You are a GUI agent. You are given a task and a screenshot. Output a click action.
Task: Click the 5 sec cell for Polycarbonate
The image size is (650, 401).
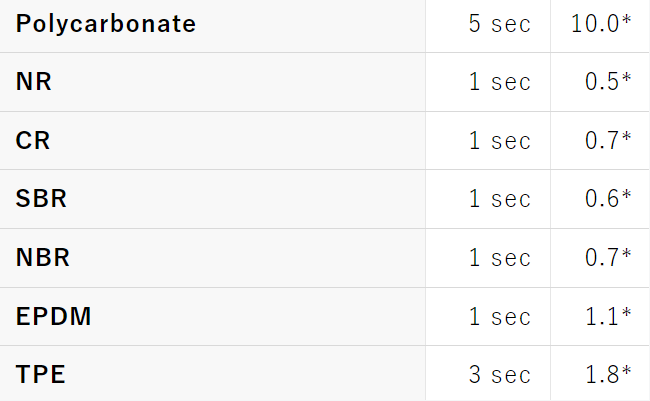tap(488, 26)
